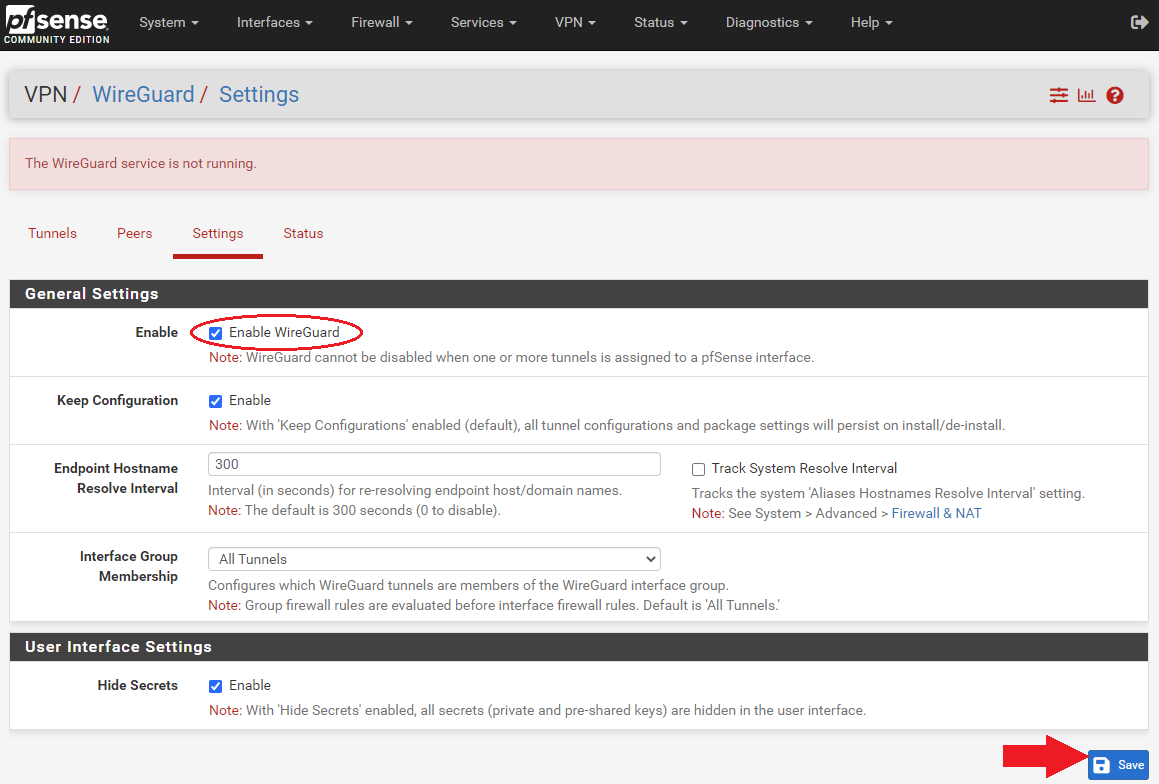Switch to the Tunnels tab
This screenshot has height=784, width=1159.
52,234
